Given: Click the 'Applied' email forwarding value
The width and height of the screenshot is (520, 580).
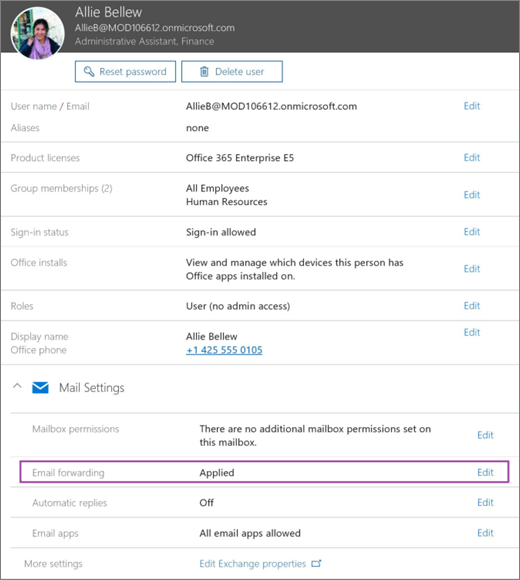Looking at the screenshot, I should [x=217, y=473].
